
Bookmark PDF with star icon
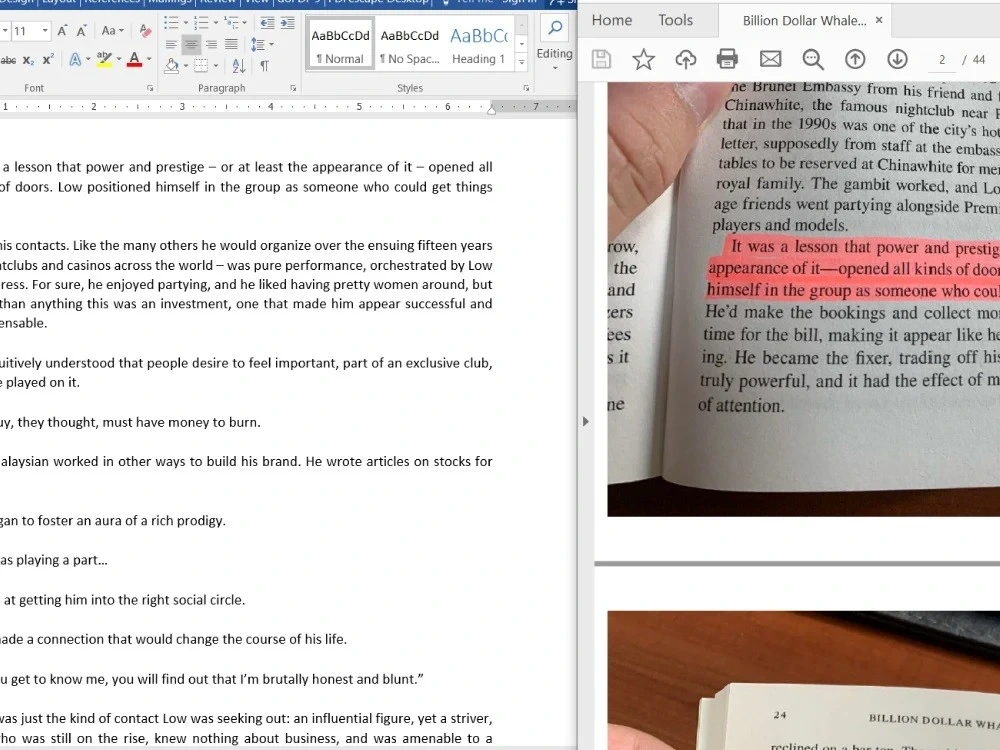643,59
